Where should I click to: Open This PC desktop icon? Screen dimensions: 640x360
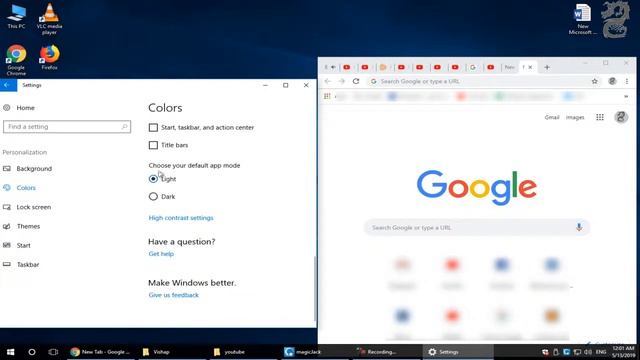pyautogui.click(x=16, y=16)
